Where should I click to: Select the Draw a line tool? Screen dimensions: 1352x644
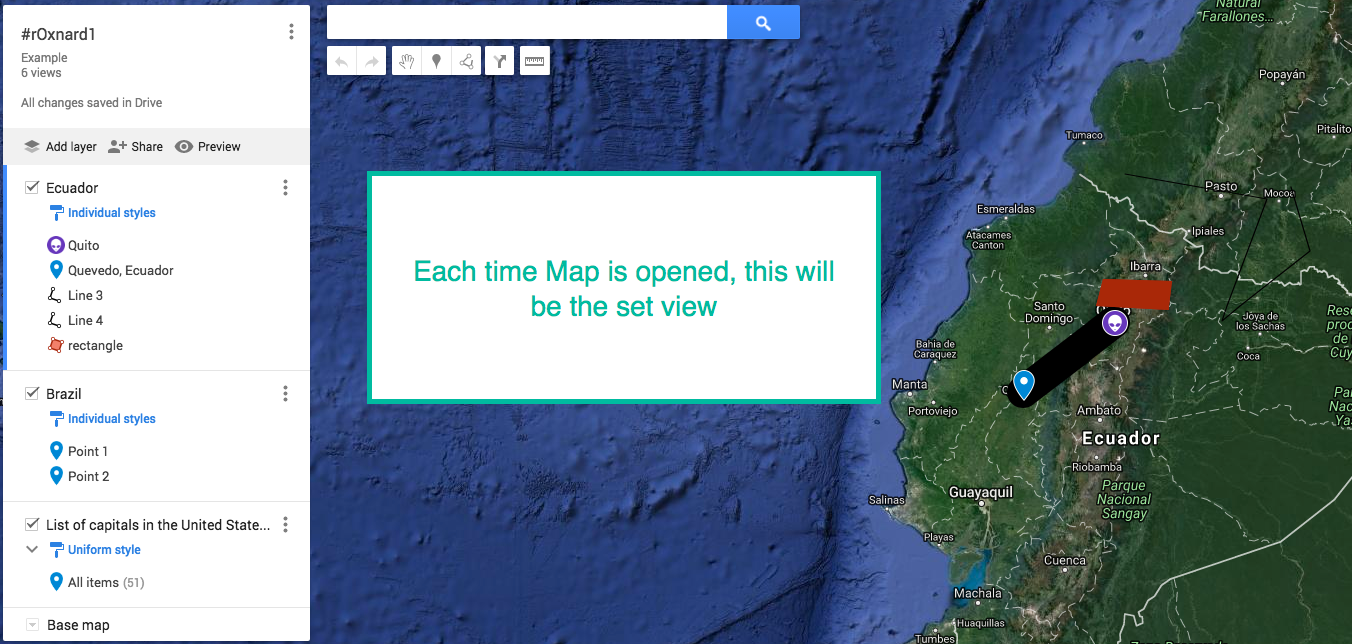point(466,62)
